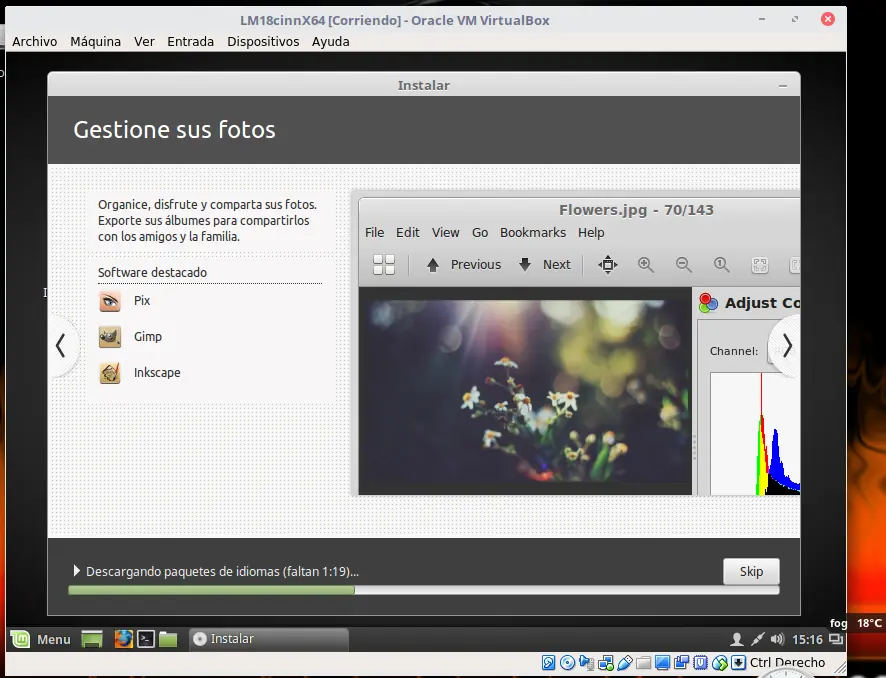
Task: Click the volume speaker tray icon
Action: 778,639
